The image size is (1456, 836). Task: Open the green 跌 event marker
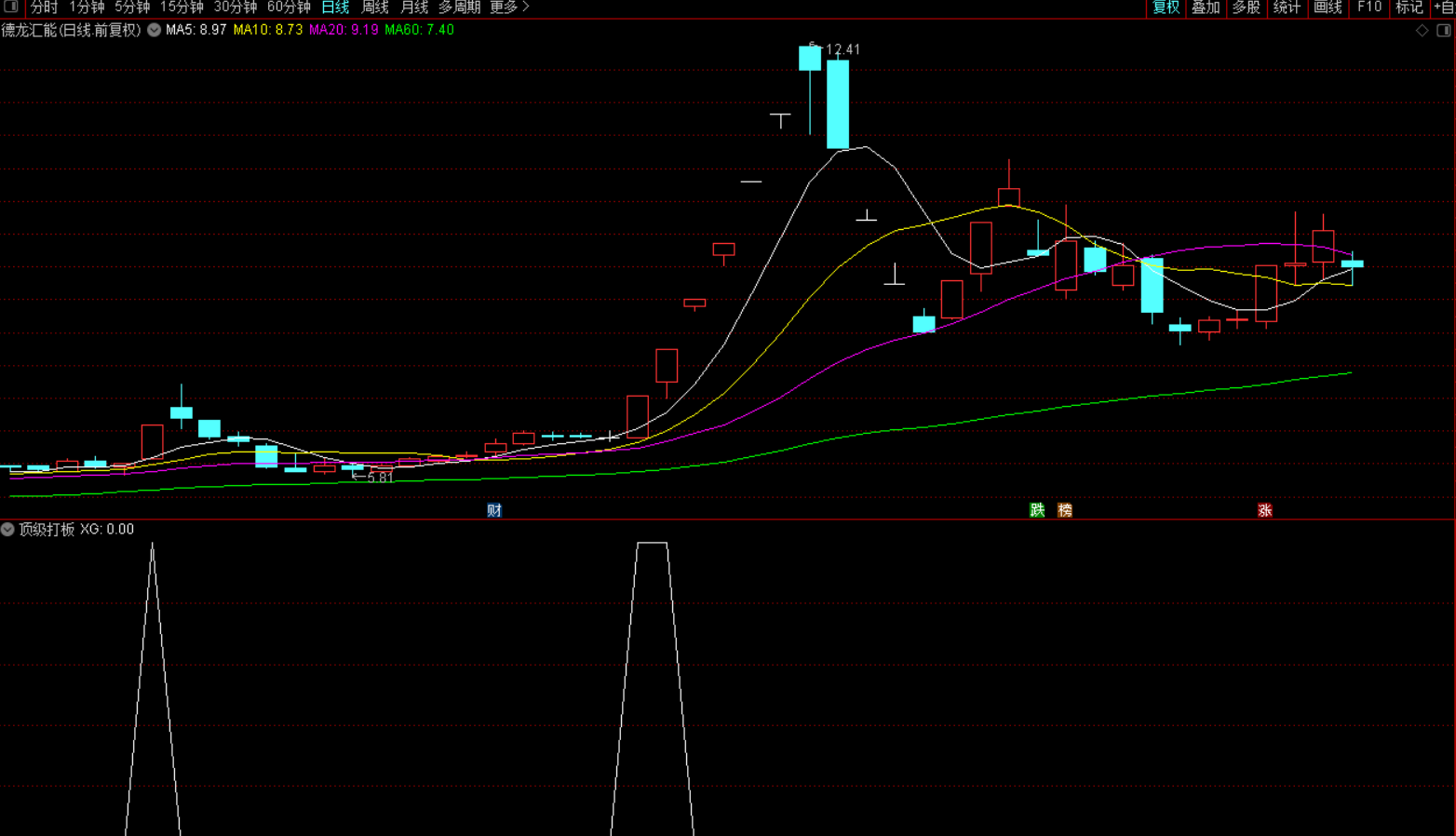pos(1037,510)
